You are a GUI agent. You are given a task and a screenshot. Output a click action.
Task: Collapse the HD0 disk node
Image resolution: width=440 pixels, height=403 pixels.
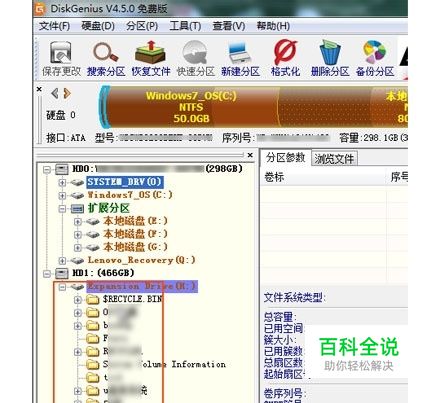pos(47,170)
